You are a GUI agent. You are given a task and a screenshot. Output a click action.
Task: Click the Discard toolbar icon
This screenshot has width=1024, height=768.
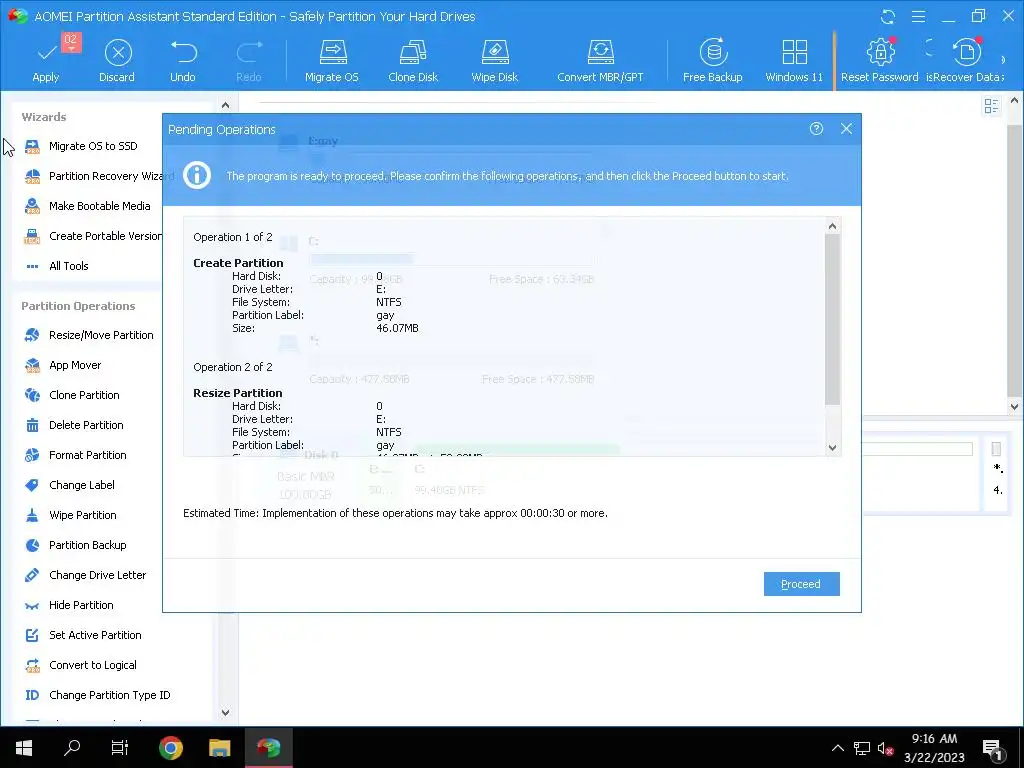(x=117, y=60)
